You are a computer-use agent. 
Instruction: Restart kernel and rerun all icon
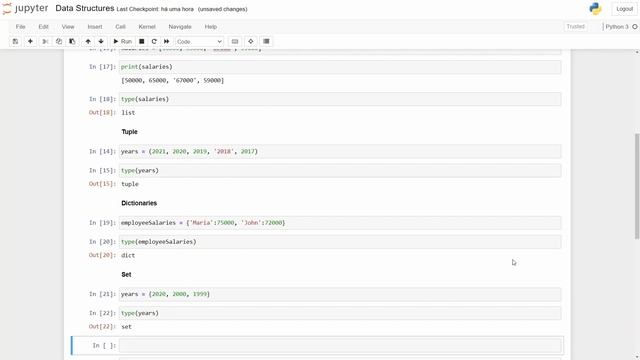click(x=167, y=41)
